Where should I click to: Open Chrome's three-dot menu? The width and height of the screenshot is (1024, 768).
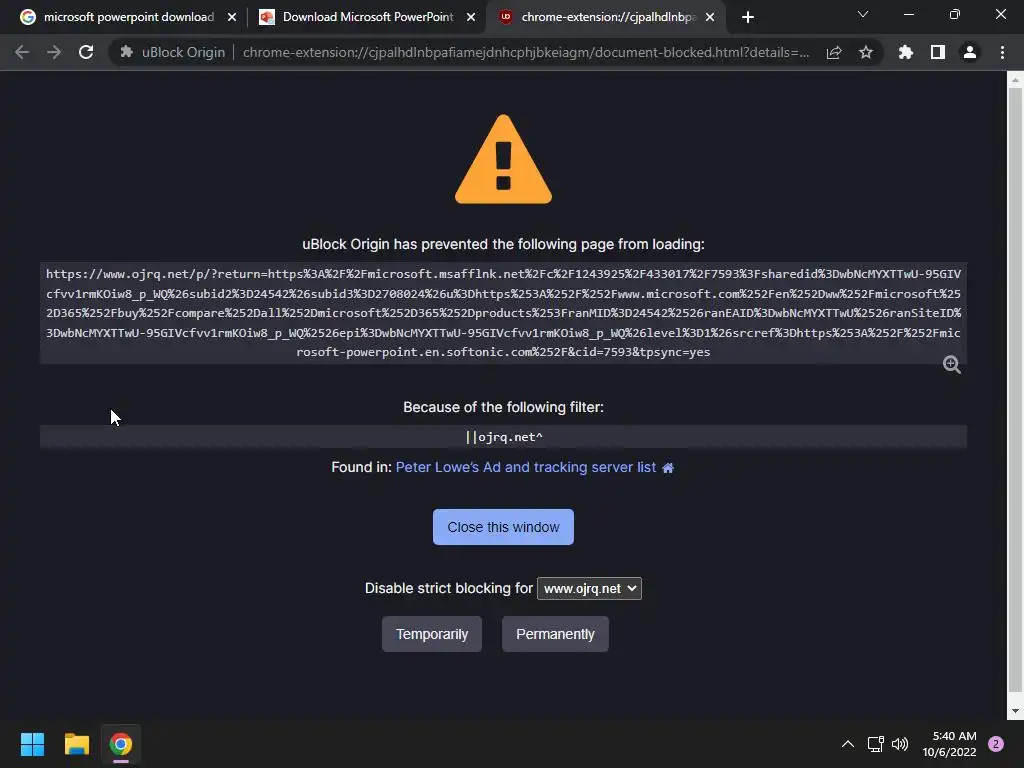pyautogui.click(x=1002, y=52)
